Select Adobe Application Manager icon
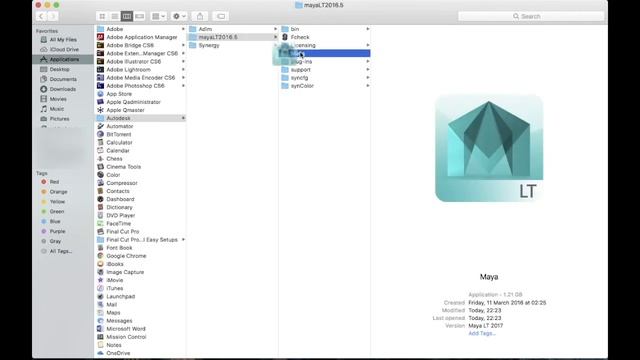 click(100, 37)
